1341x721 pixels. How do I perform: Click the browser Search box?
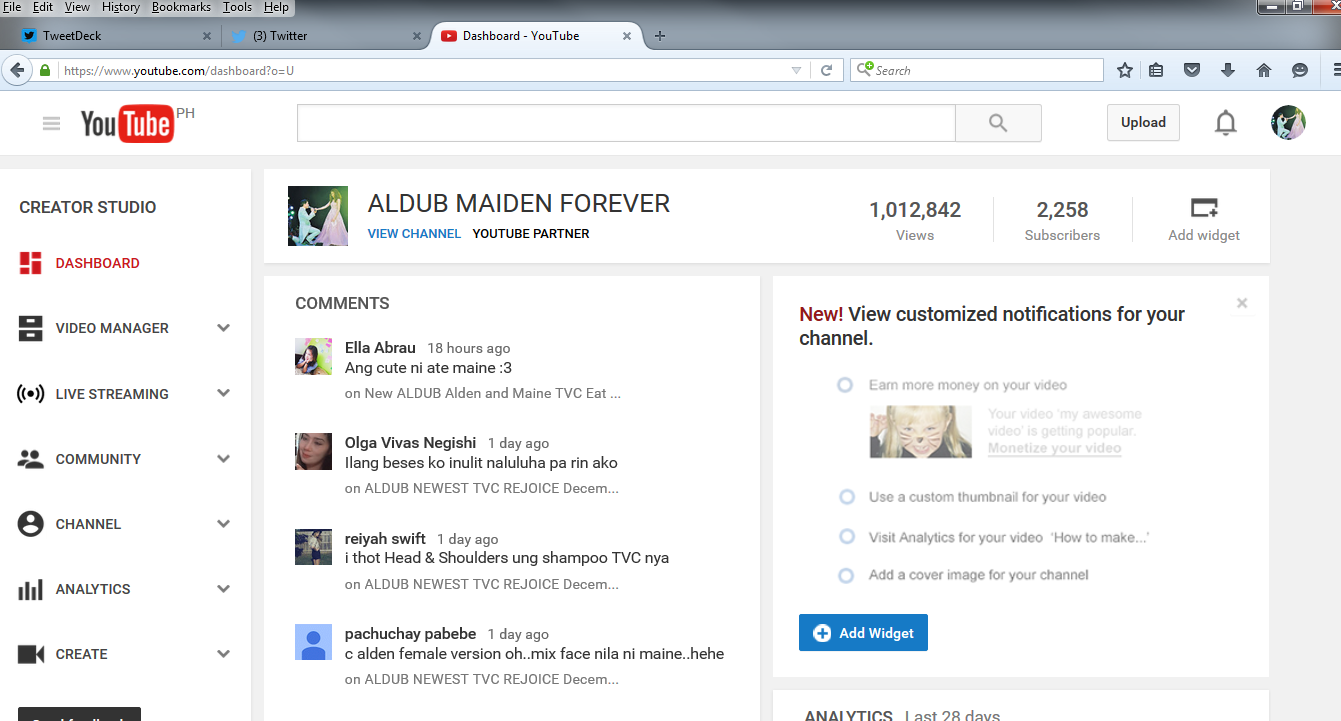point(977,70)
